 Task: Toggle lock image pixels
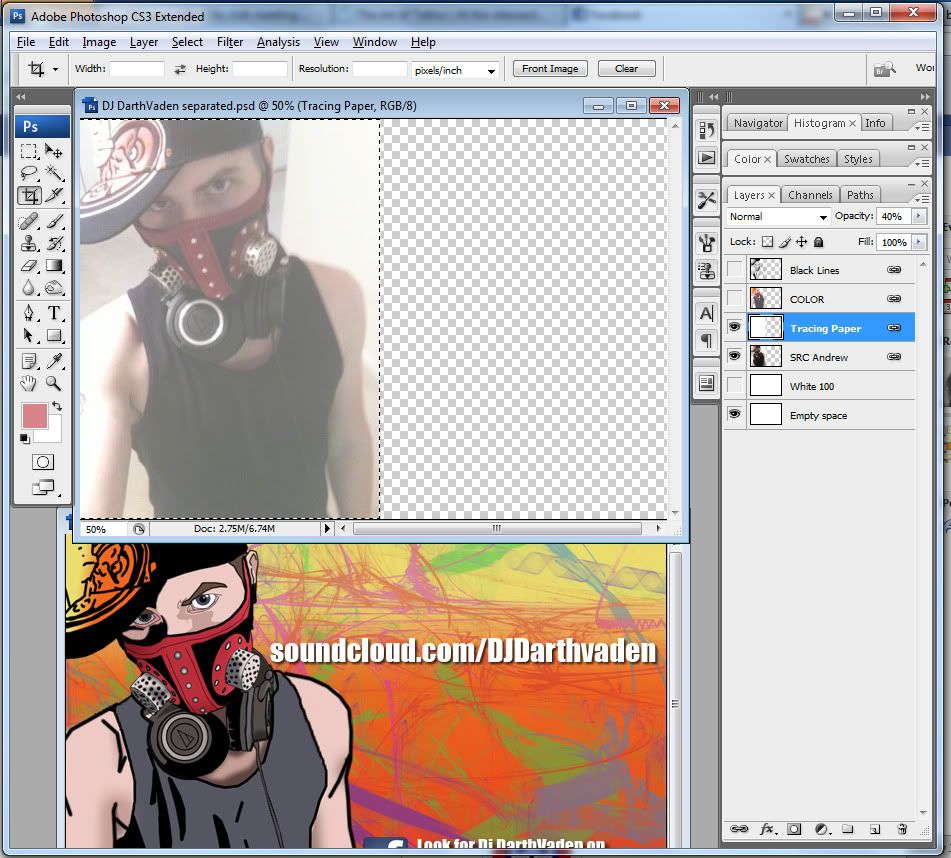[x=785, y=242]
